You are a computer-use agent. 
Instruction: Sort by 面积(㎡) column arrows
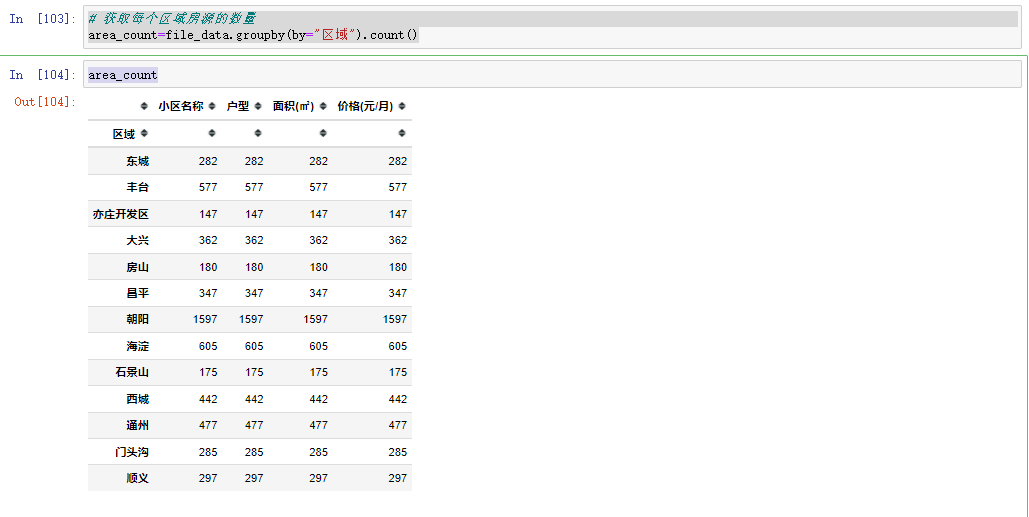tap(323, 106)
